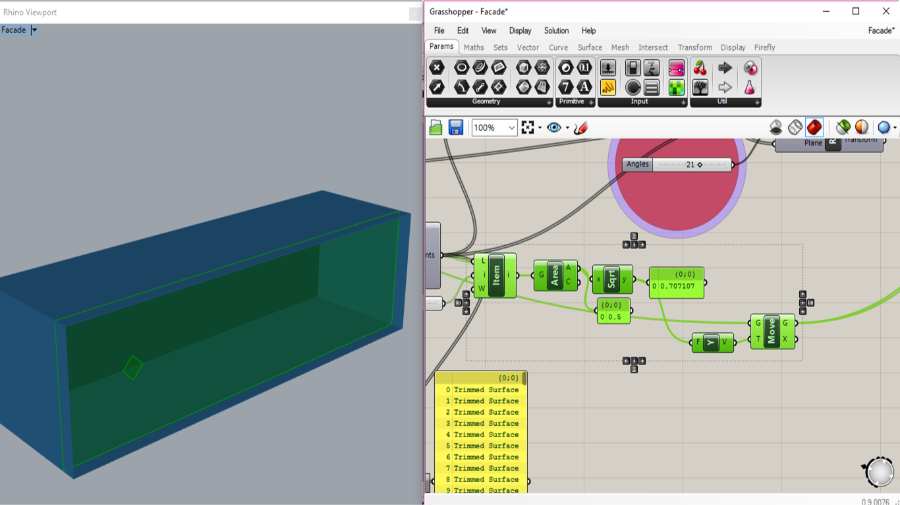
Task: Toggle only-selected preview green icon
Action: tap(843, 127)
